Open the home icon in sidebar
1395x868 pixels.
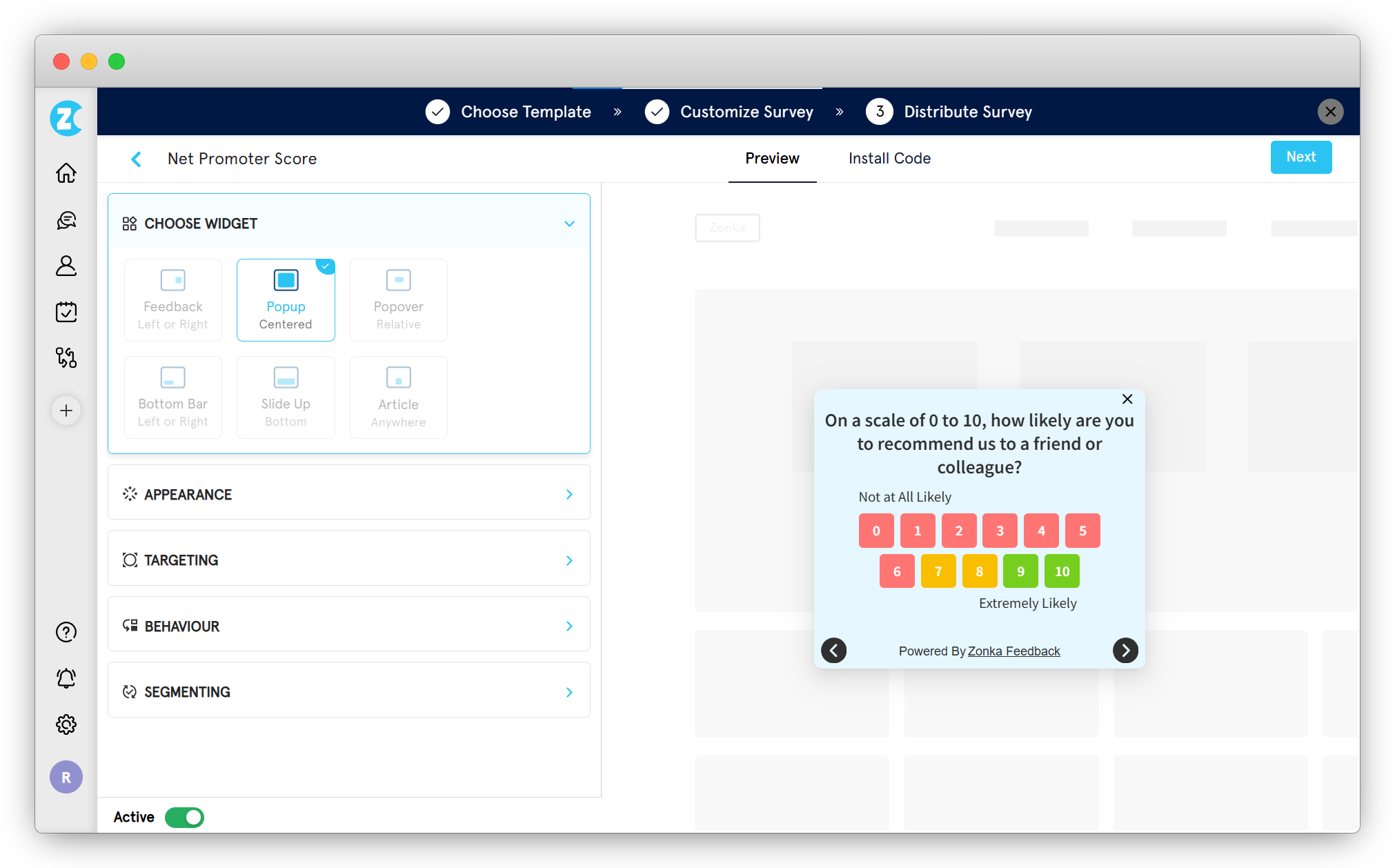coord(66,172)
